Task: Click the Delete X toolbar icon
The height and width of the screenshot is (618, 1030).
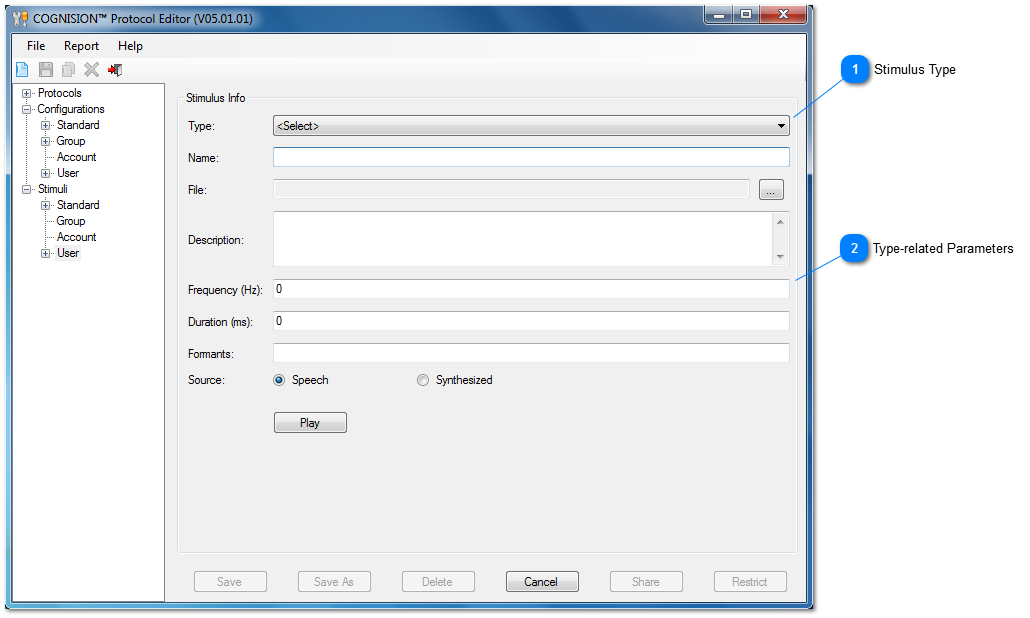Action: (91, 70)
